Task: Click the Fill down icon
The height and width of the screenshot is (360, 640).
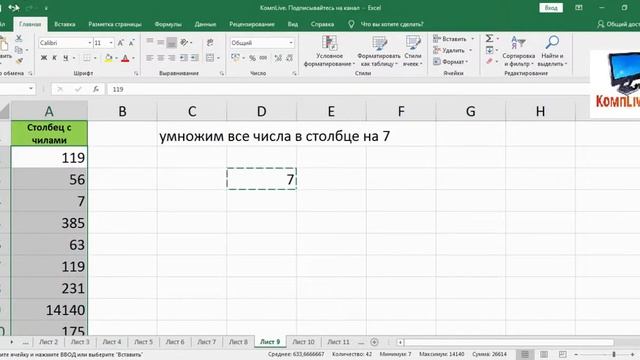Action: [x=489, y=50]
